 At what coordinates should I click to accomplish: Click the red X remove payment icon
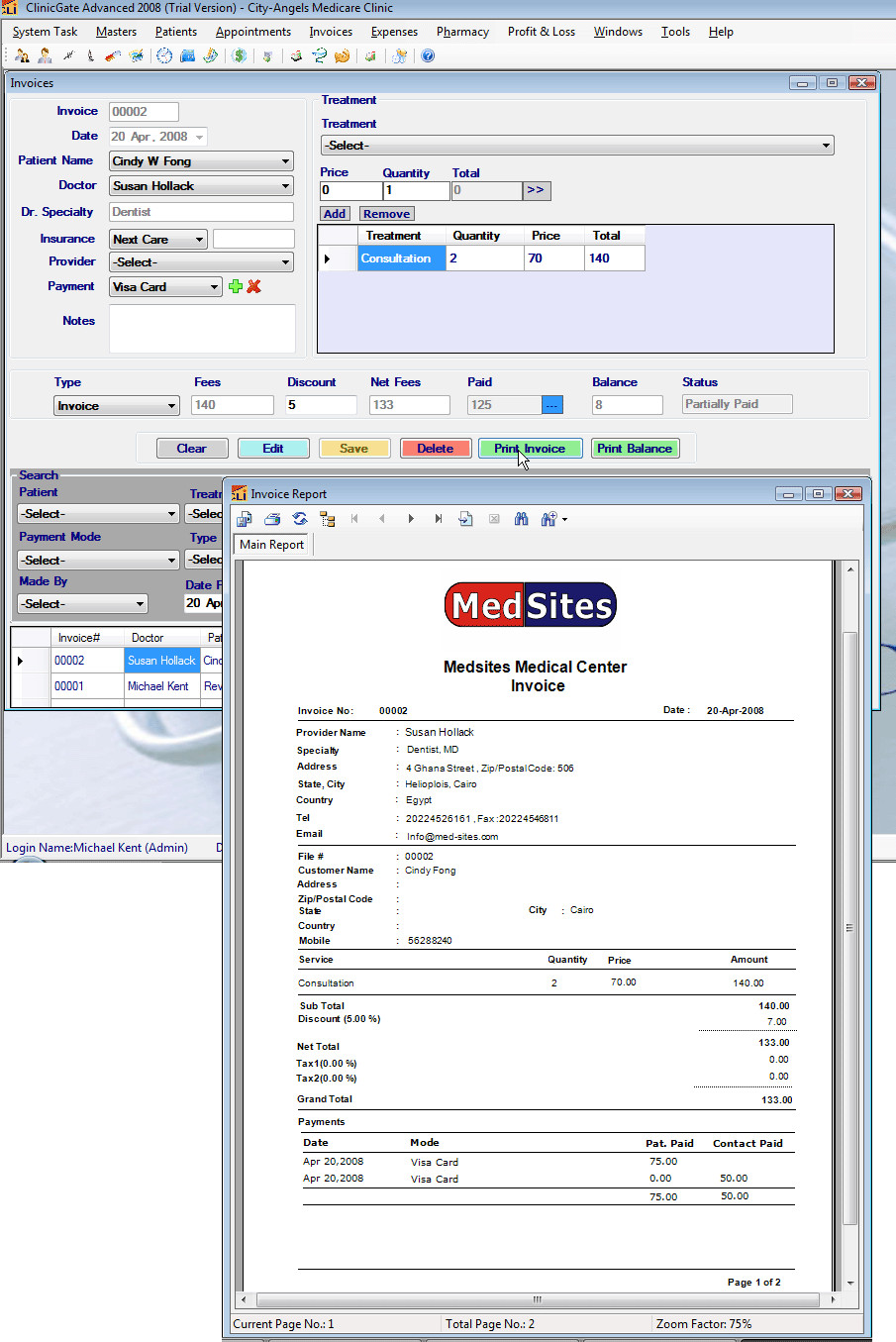point(254,286)
